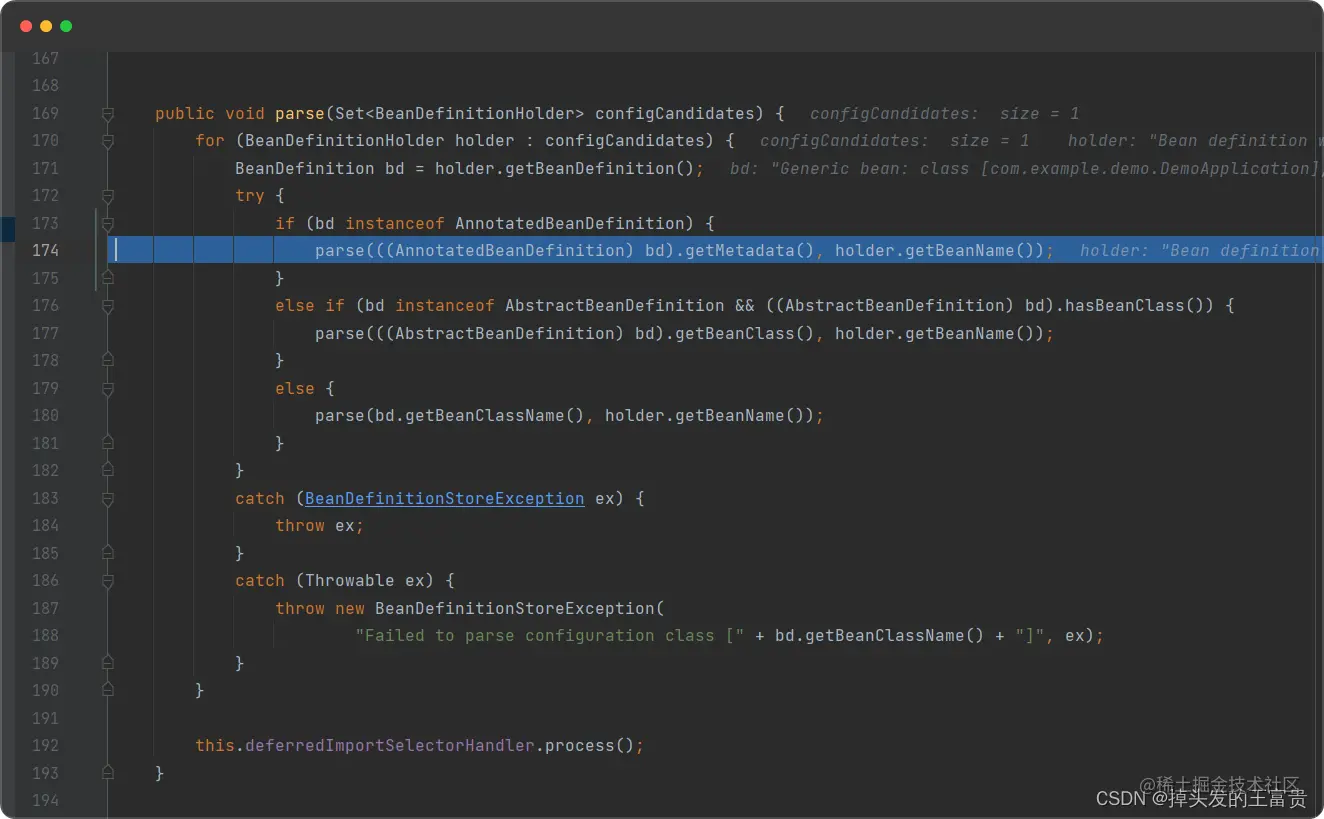Click line number 177 in the gutter
The height and width of the screenshot is (819, 1324).
(45, 333)
